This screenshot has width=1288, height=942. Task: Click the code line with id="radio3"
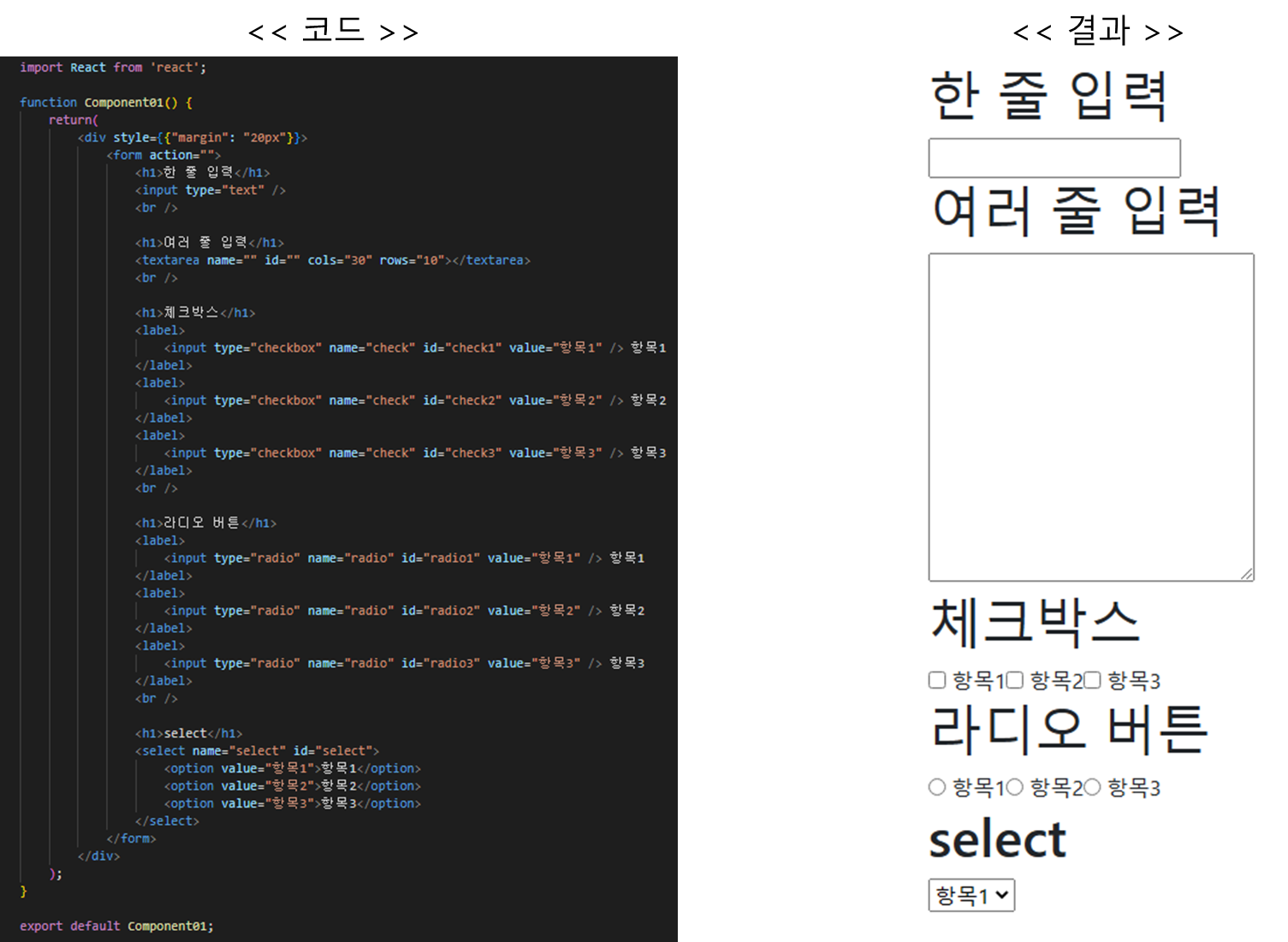pos(405,663)
